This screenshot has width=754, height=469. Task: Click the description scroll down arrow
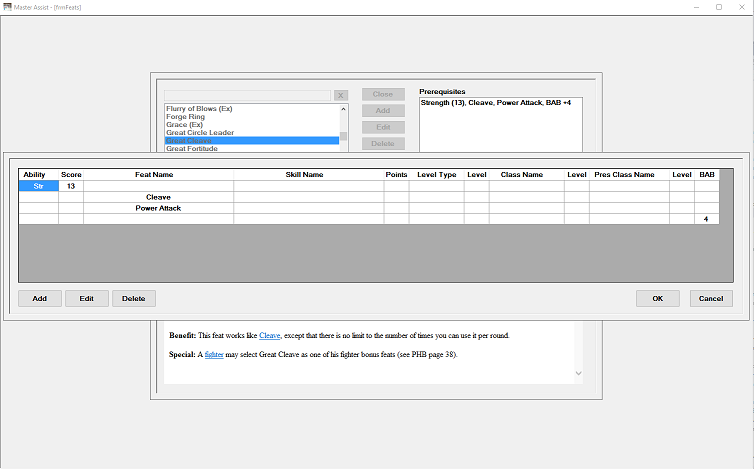click(x=578, y=373)
